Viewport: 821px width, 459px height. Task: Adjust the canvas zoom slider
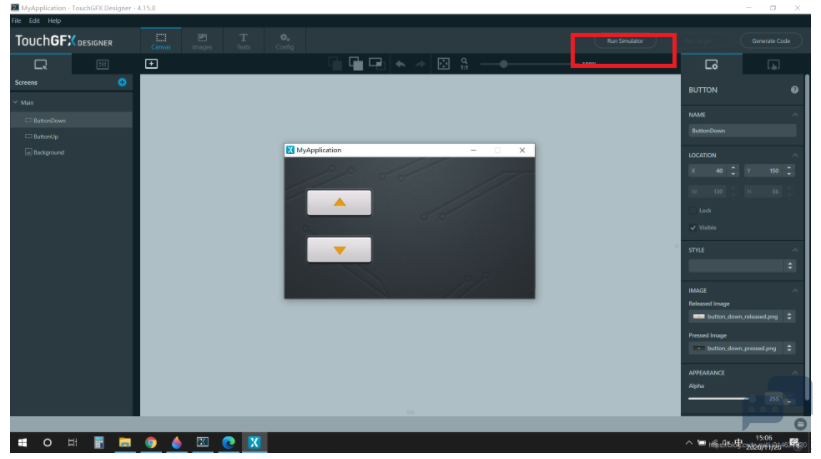point(503,64)
